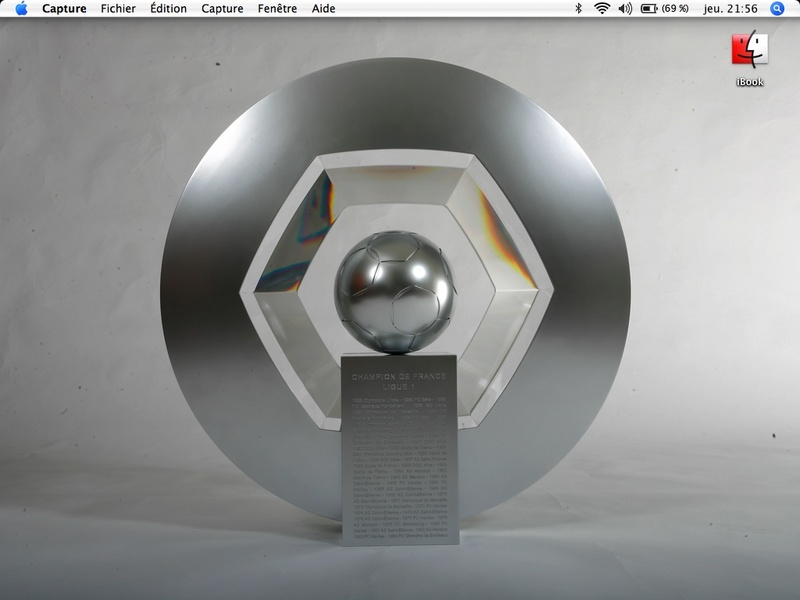
Task: Open the Fichier menu
Action: (118, 9)
